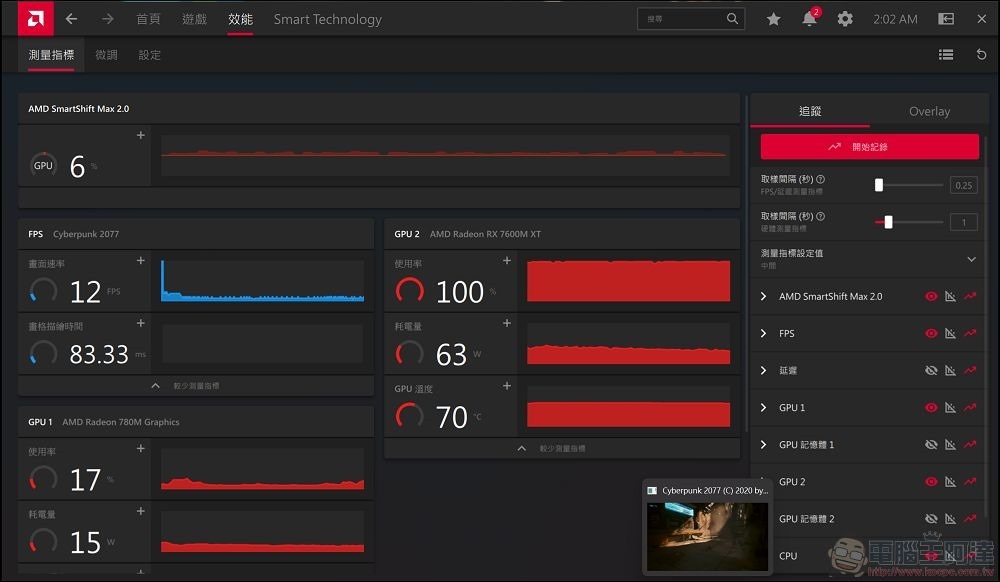The width and height of the screenshot is (1000, 582).
Task: Select the 測量指標 sub-tab
Action: point(51,55)
